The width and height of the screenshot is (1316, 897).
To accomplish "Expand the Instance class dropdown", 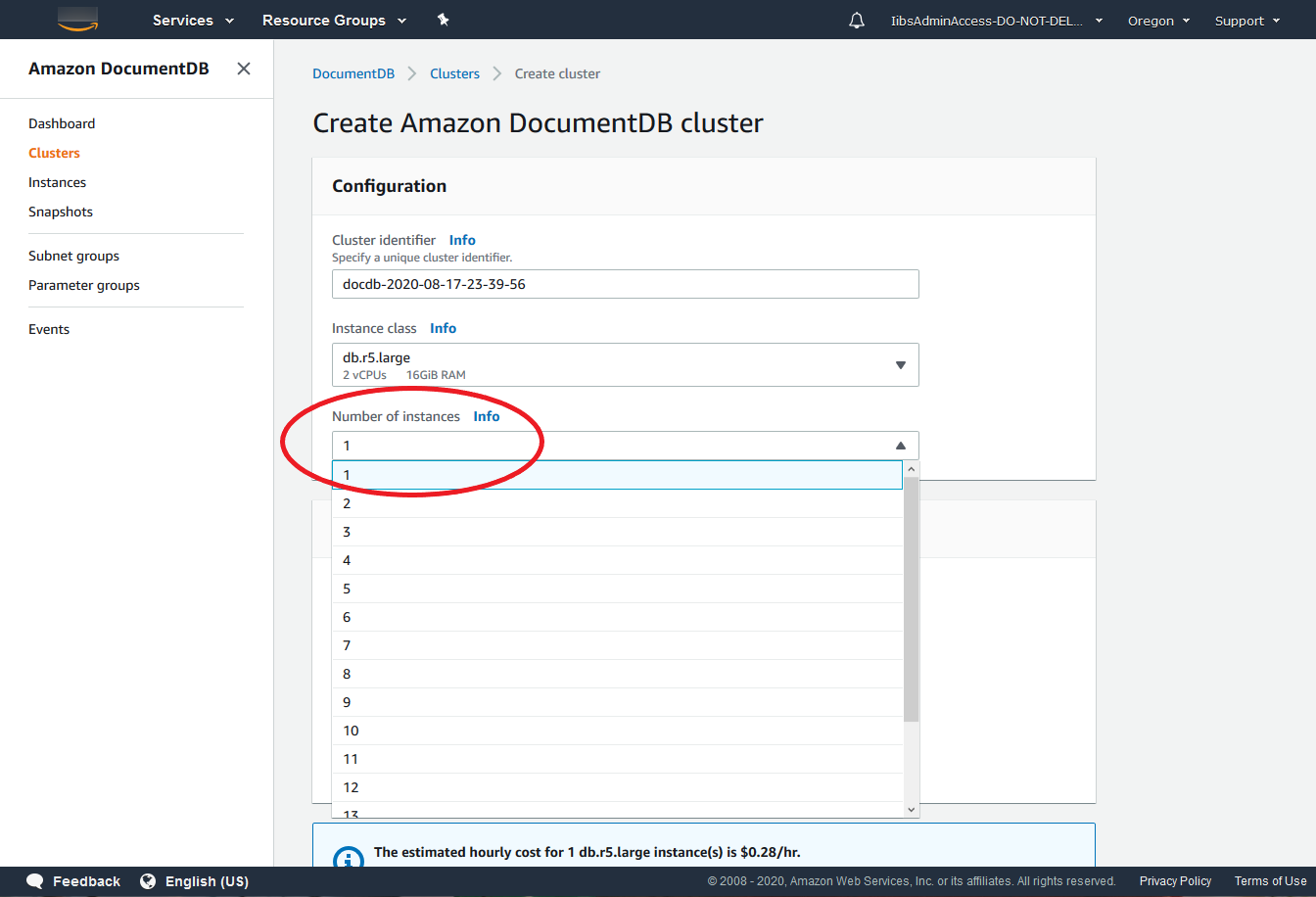I will point(625,364).
